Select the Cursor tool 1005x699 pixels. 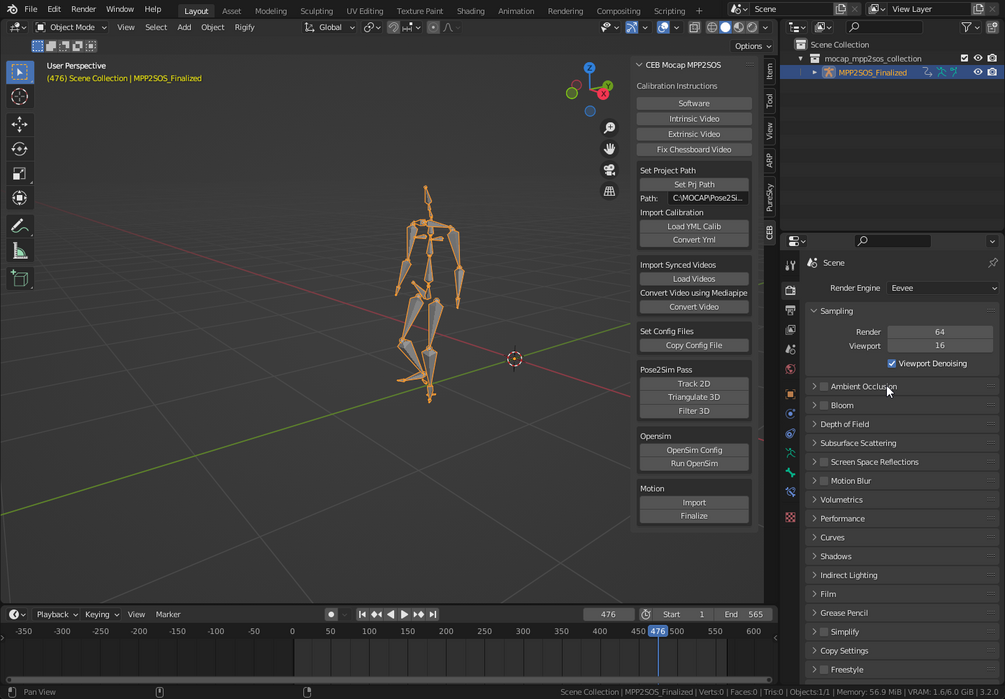[19, 97]
